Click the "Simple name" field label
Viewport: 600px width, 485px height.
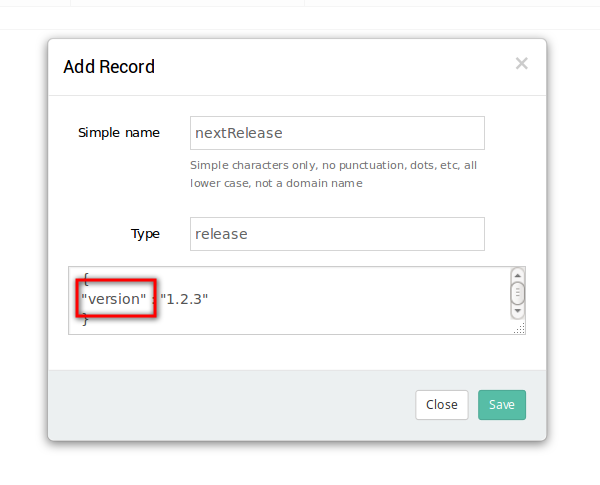[x=119, y=133]
